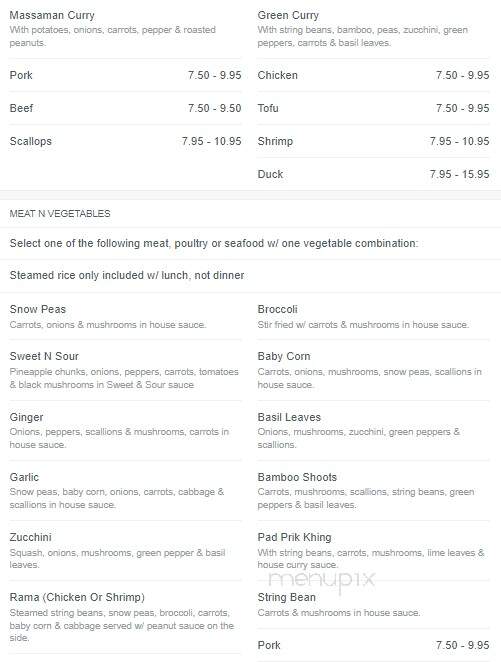The height and width of the screenshot is (662, 501).
Task: Select the Green Curry Shrimp price row
Action: 374,141
